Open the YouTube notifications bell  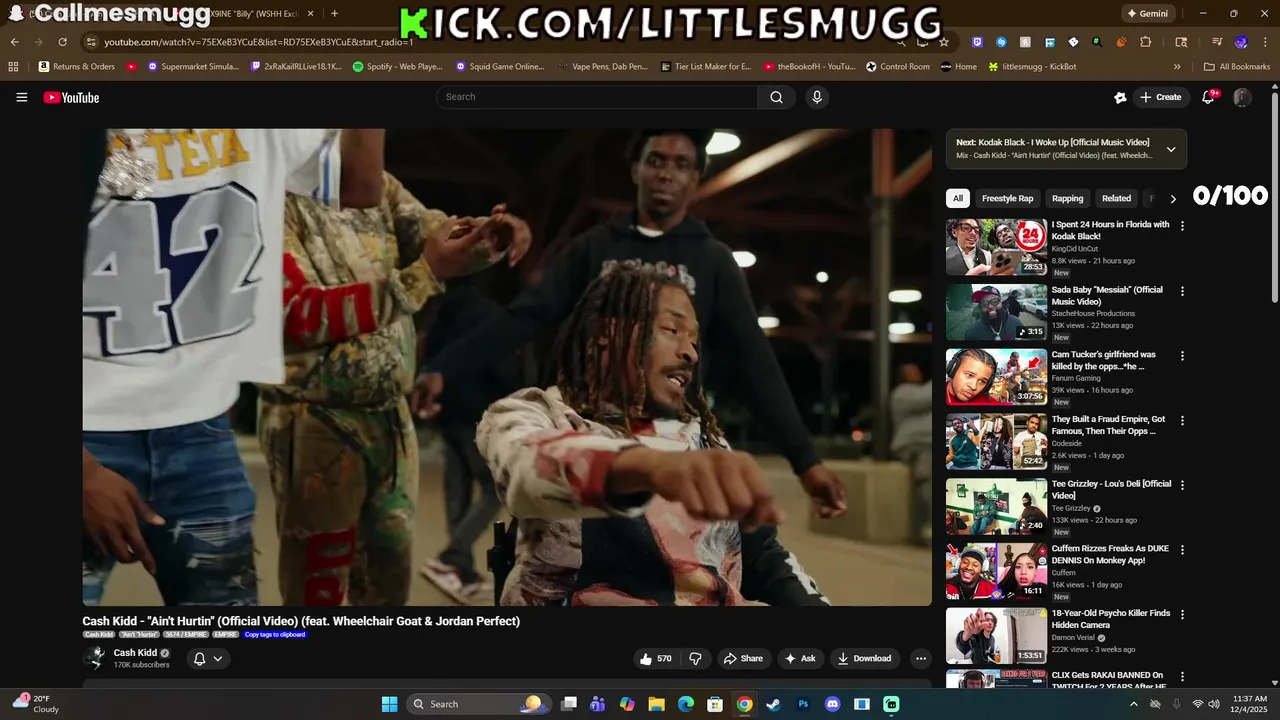click(1208, 97)
